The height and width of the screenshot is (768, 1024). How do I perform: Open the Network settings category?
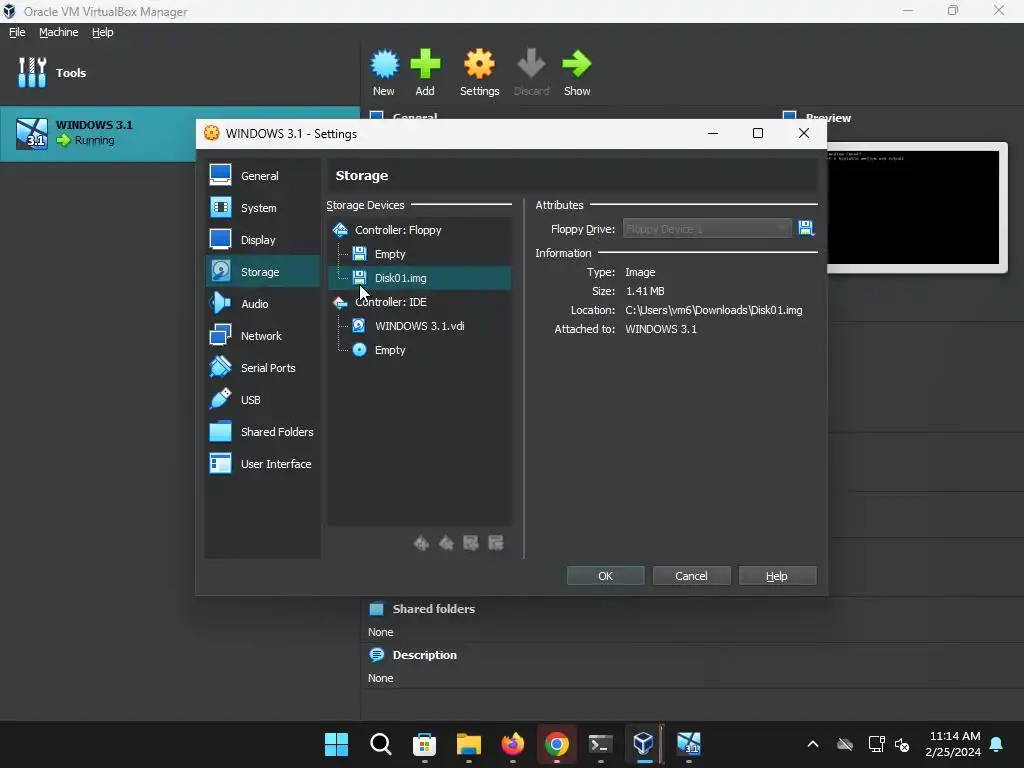(263, 336)
